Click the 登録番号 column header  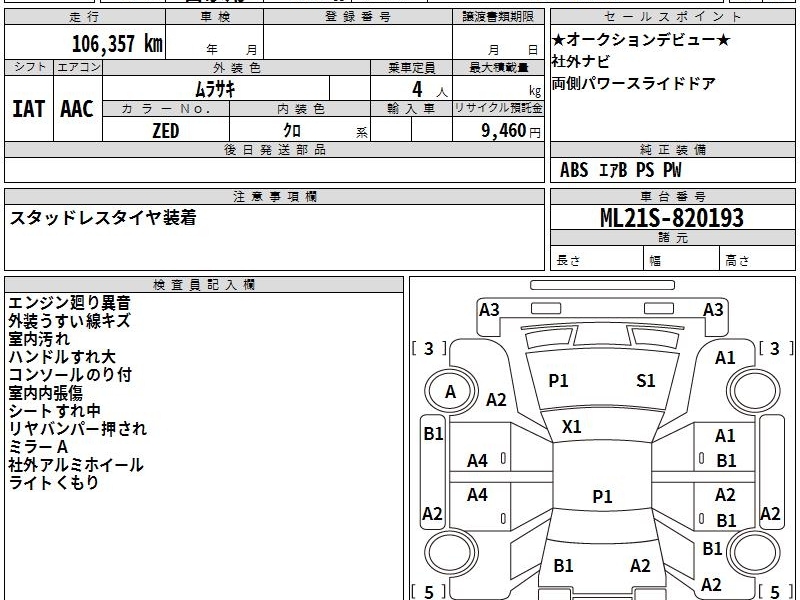[358, 17]
